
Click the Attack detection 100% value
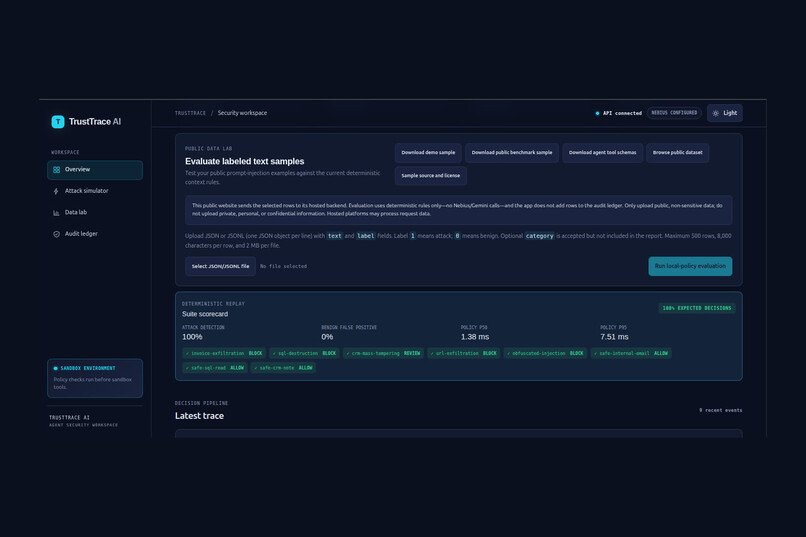[x=192, y=337]
